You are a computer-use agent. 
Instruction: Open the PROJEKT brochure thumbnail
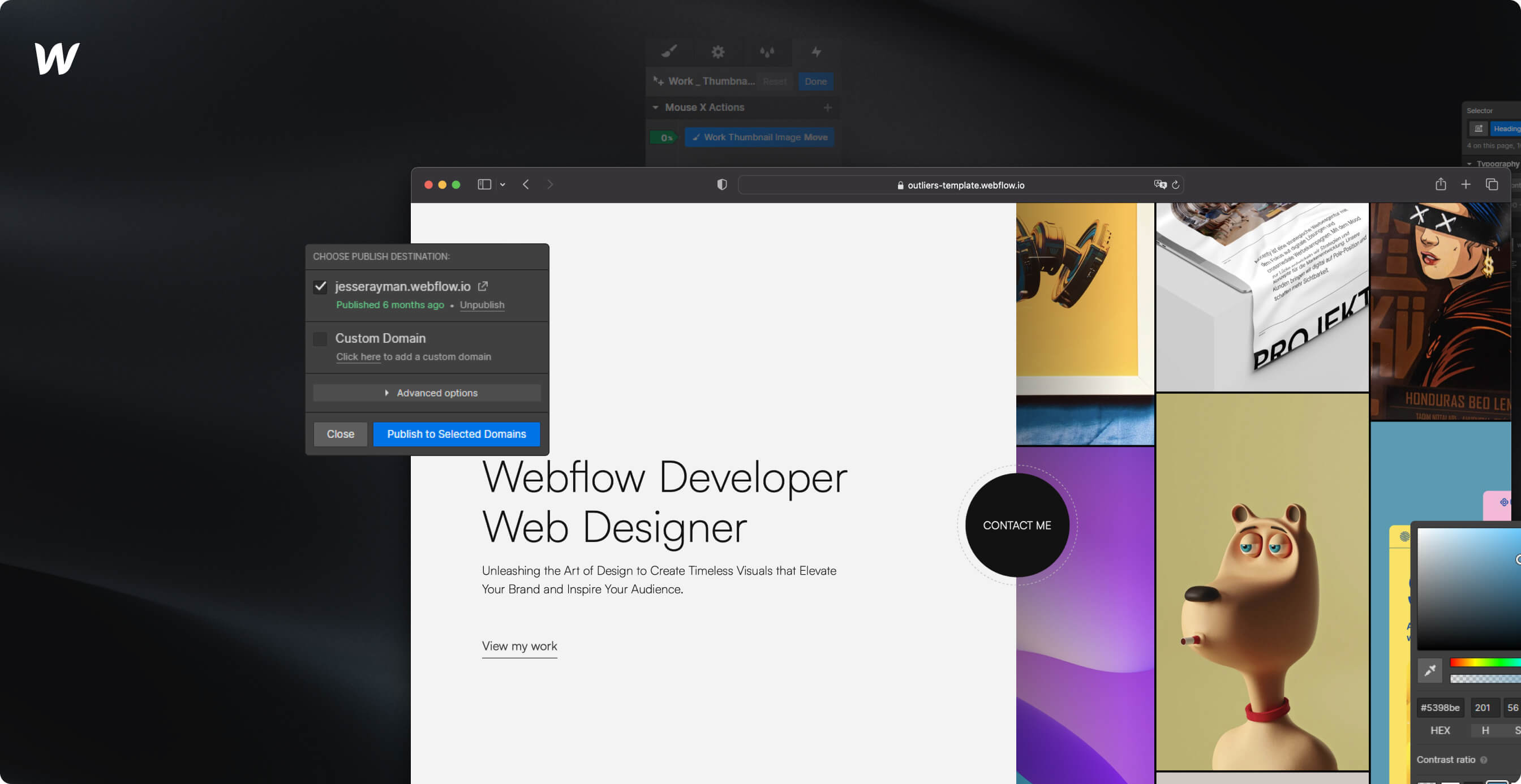tap(1262, 297)
